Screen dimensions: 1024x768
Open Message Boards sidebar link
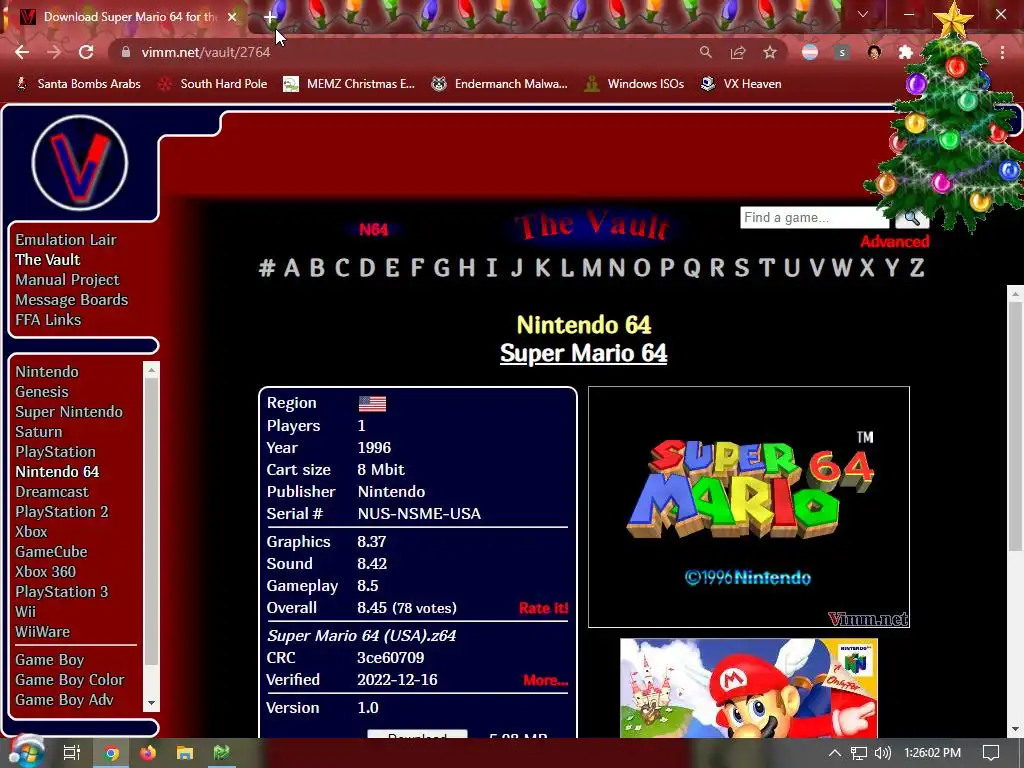point(72,300)
